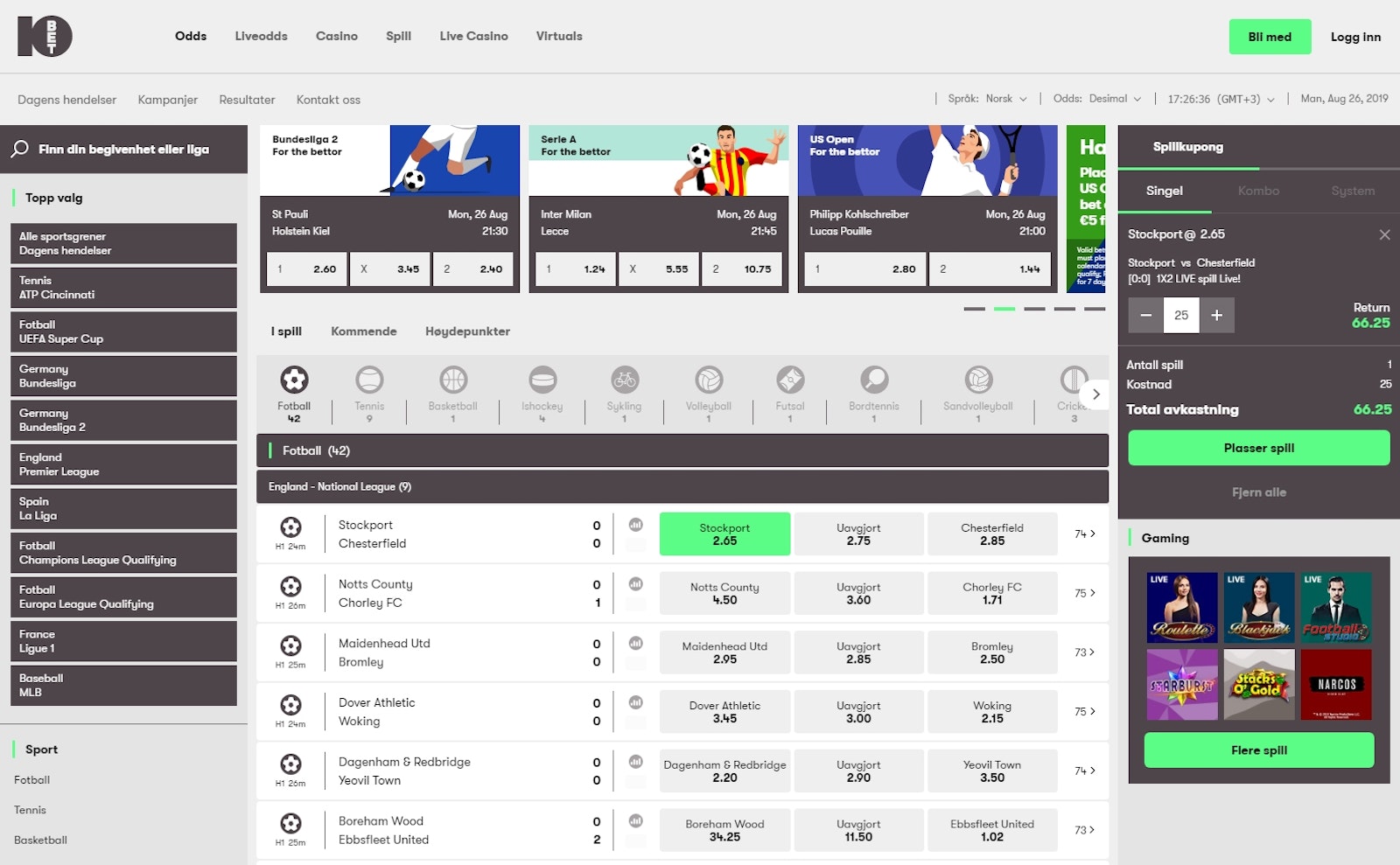Viewport: 1400px width, 865px height.
Task: Select Uavgjort 2.85 for Maidenhead match
Action: (858, 652)
